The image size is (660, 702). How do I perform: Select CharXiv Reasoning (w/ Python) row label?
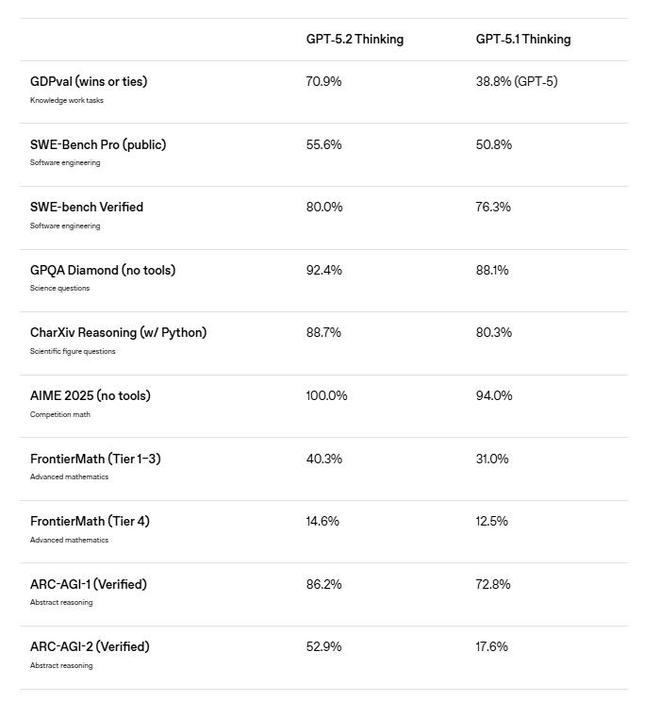pos(118,332)
